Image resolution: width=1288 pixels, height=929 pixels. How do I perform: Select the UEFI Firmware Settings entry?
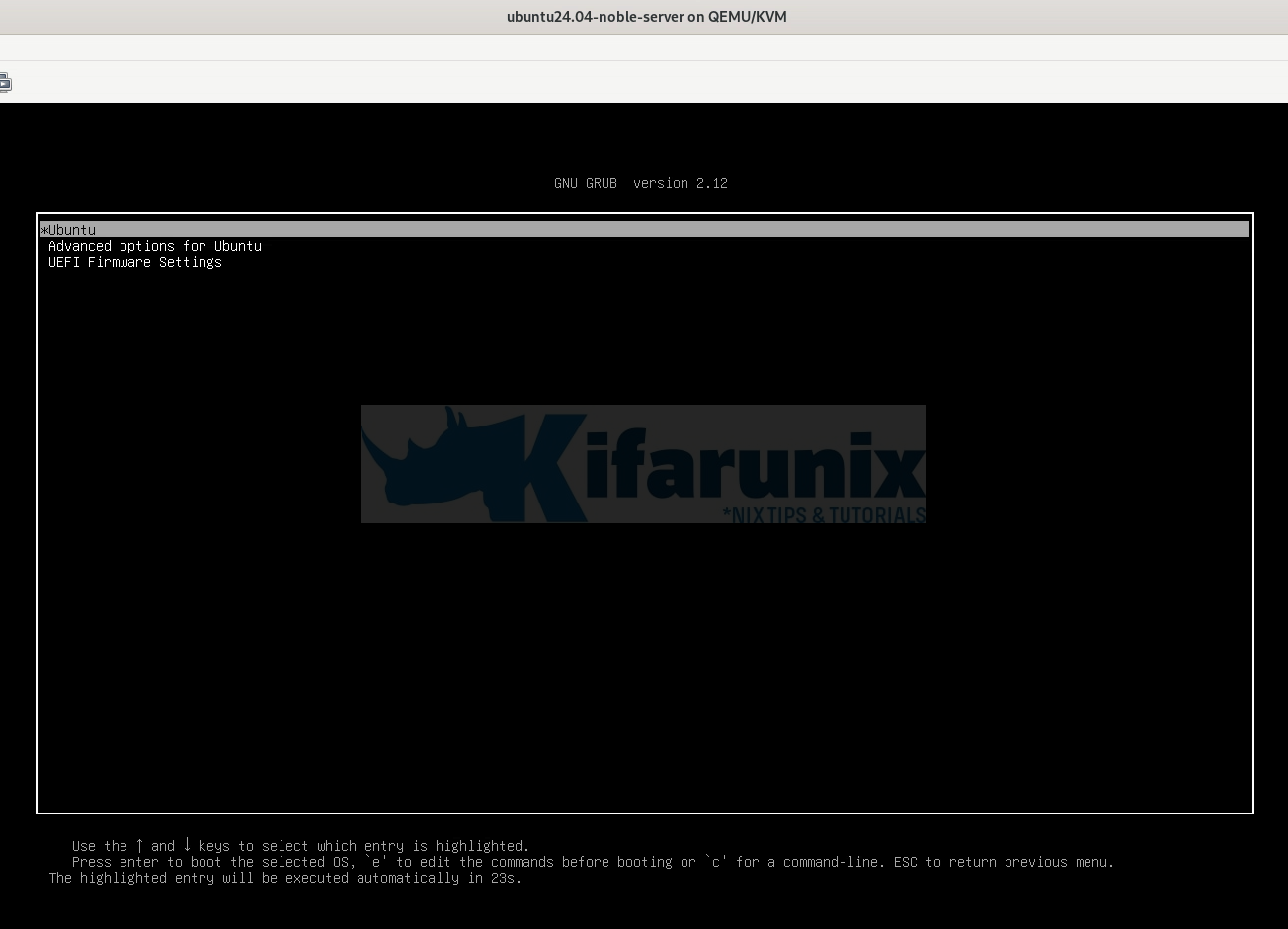135,262
